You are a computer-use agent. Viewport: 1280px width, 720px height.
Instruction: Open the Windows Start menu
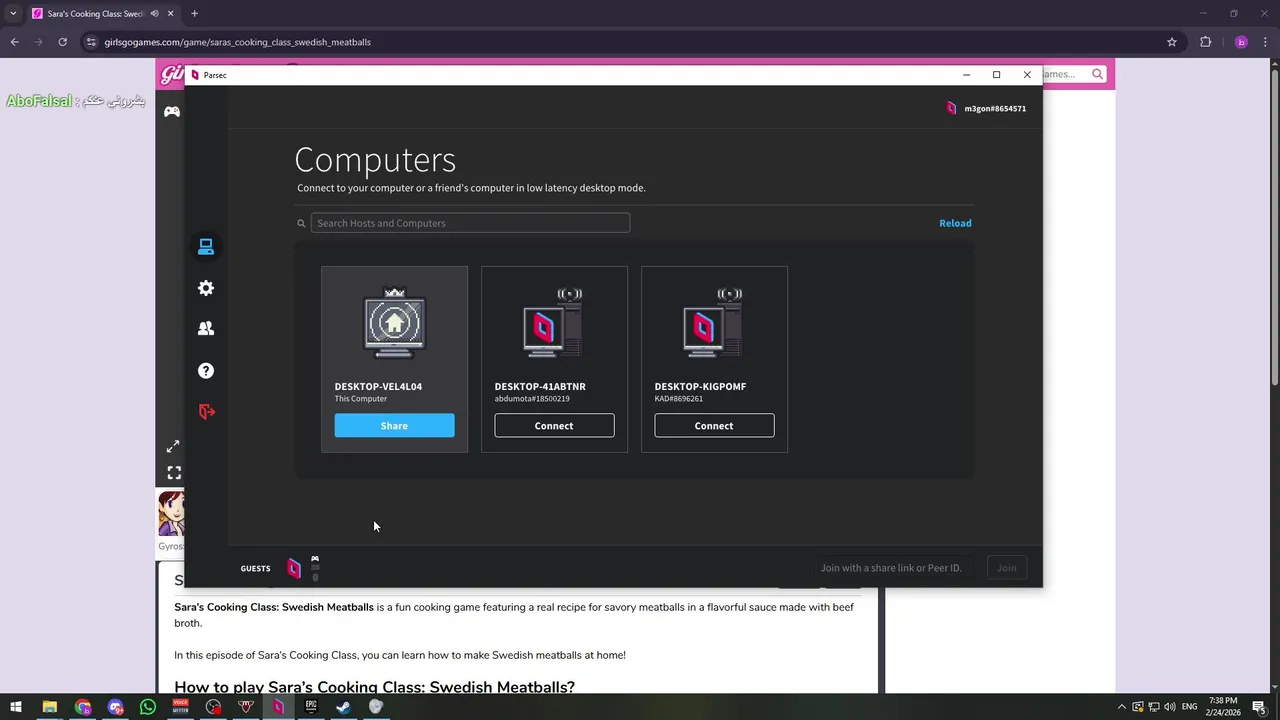pos(16,707)
